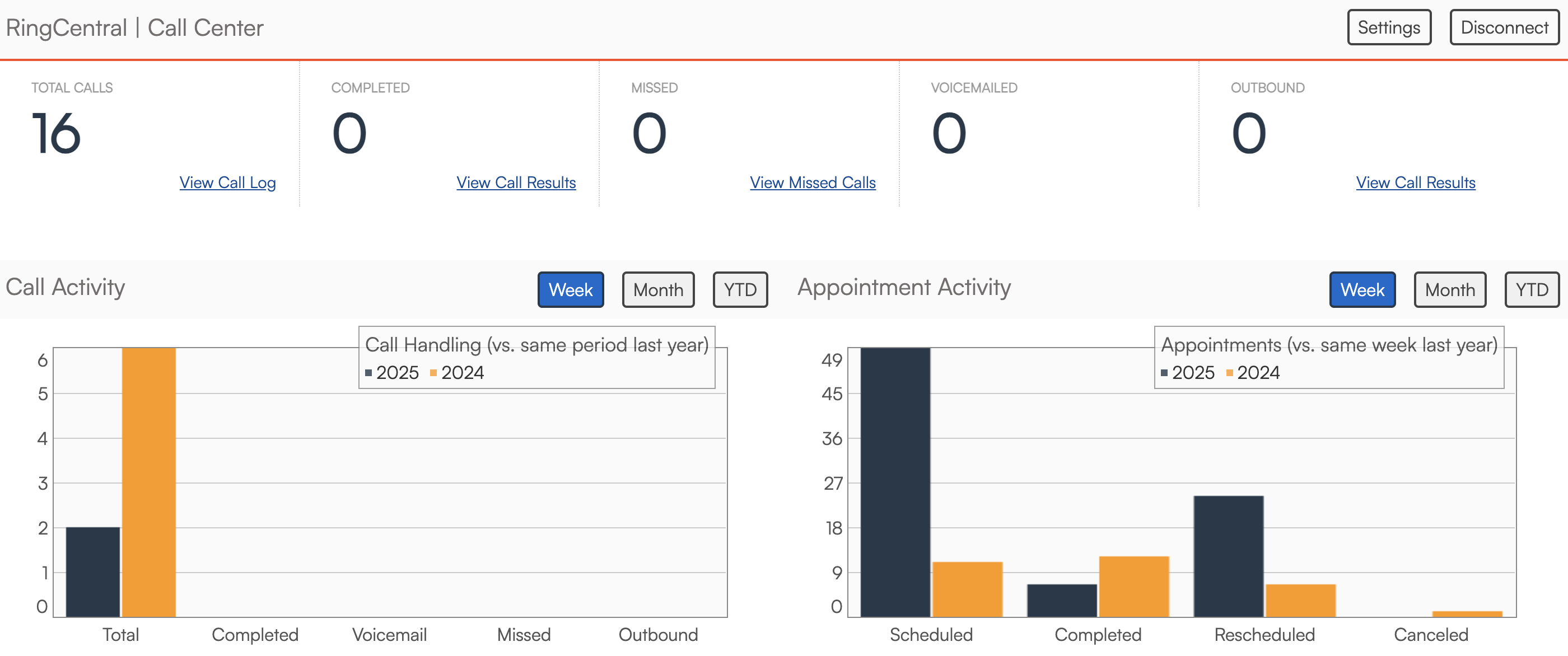Image resolution: width=1568 pixels, height=656 pixels.
Task: Click 2024 legend swatch in Appointments chart
Action: (1229, 372)
